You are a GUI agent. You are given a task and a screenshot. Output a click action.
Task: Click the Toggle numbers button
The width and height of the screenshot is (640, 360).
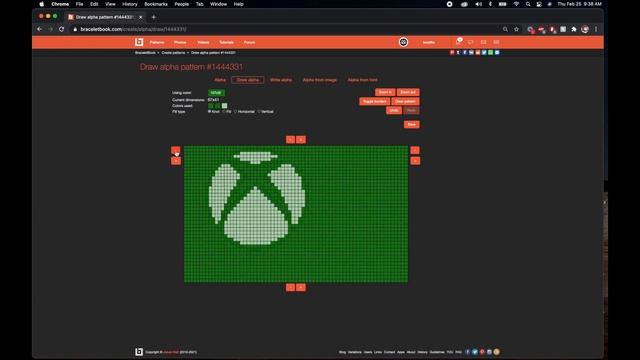click(x=375, y=101)
